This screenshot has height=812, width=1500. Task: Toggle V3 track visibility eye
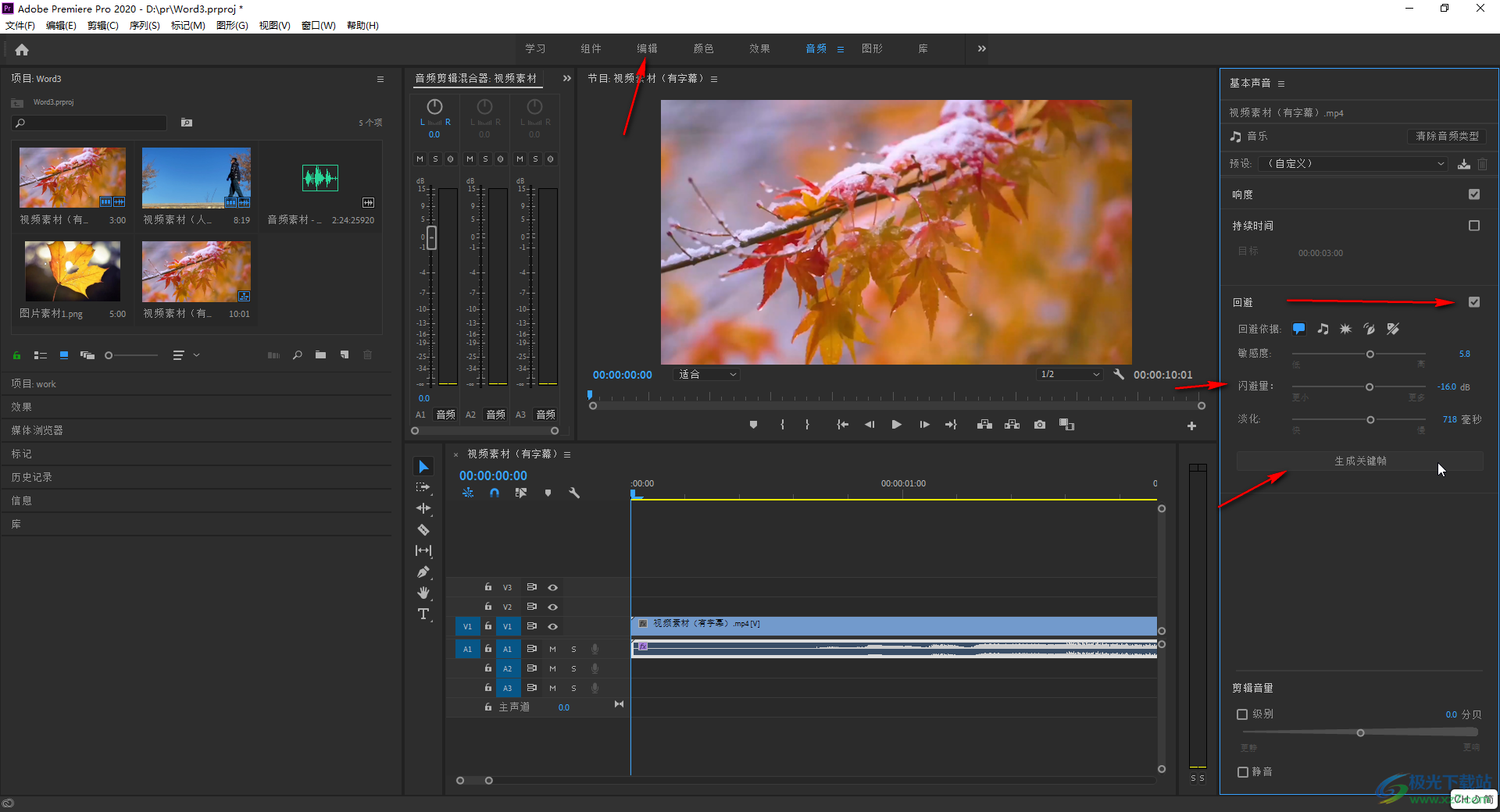[x=552, y=587]
